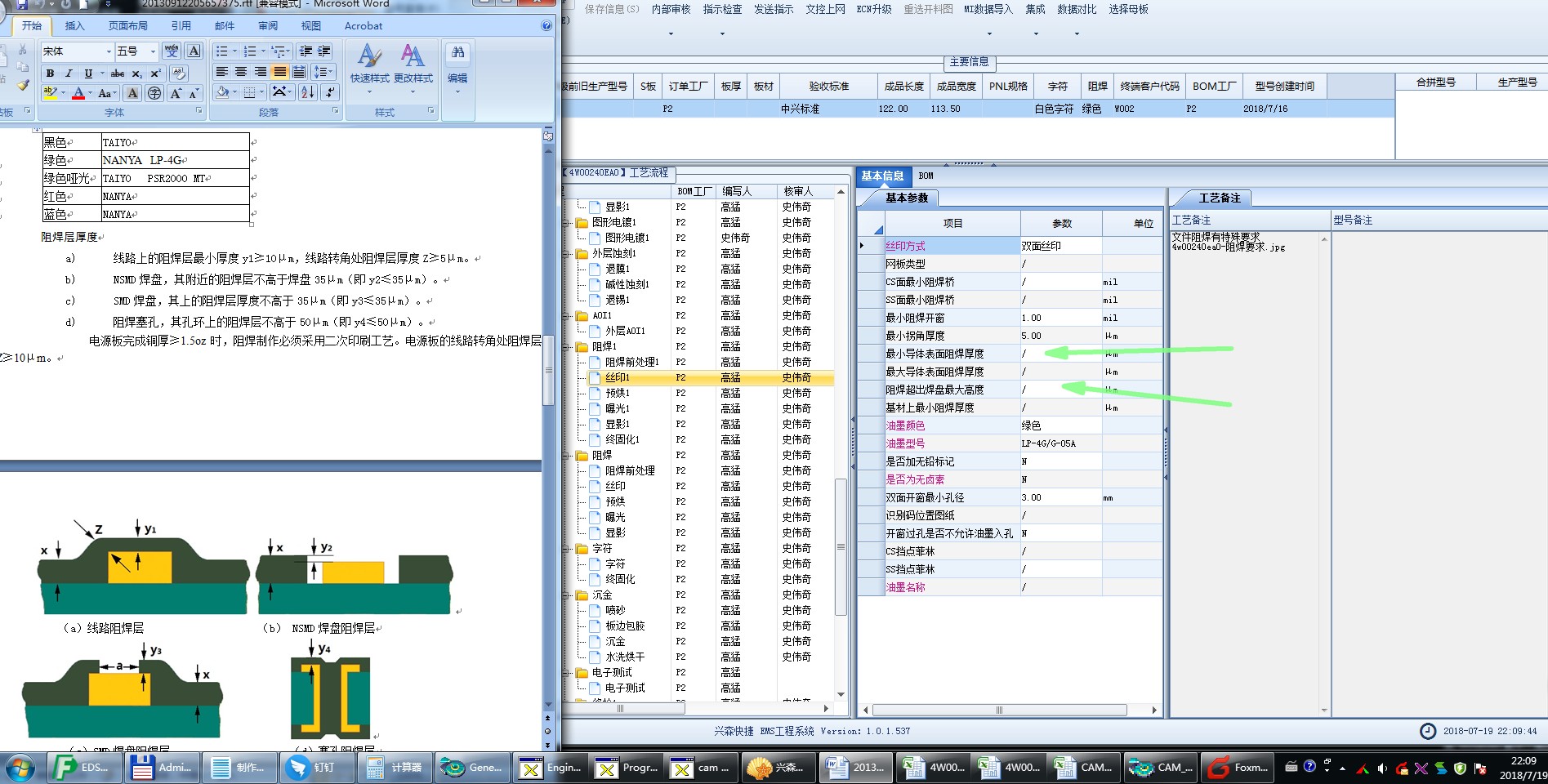Click the character border icon
The image size is (1548, 784).
pos(194,51)
